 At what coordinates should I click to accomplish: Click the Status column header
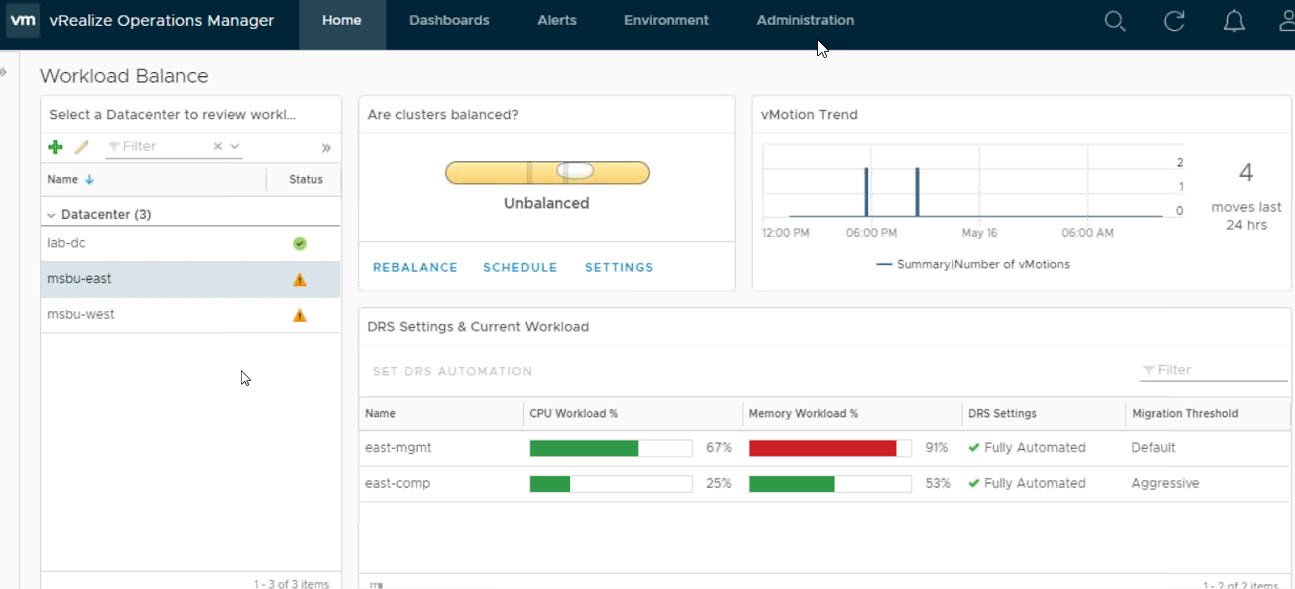click(x=306, y=180)
